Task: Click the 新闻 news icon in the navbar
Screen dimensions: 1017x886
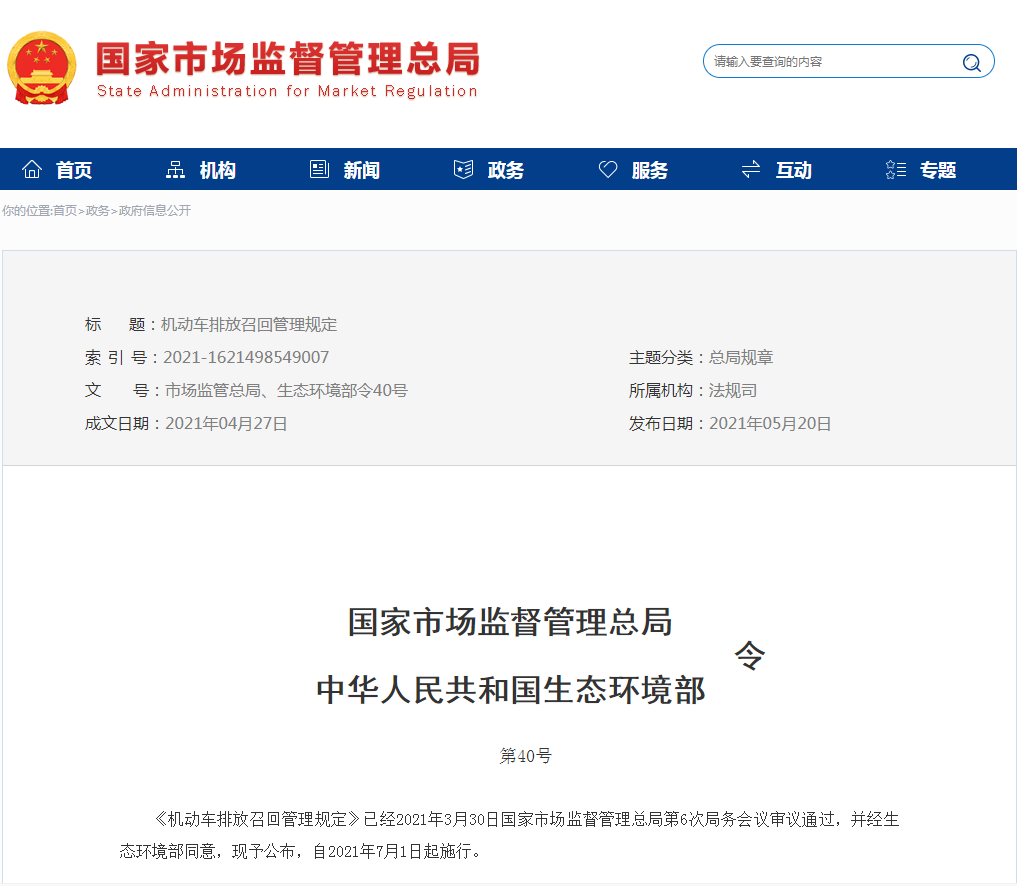Action: click(x=318, y=168)
